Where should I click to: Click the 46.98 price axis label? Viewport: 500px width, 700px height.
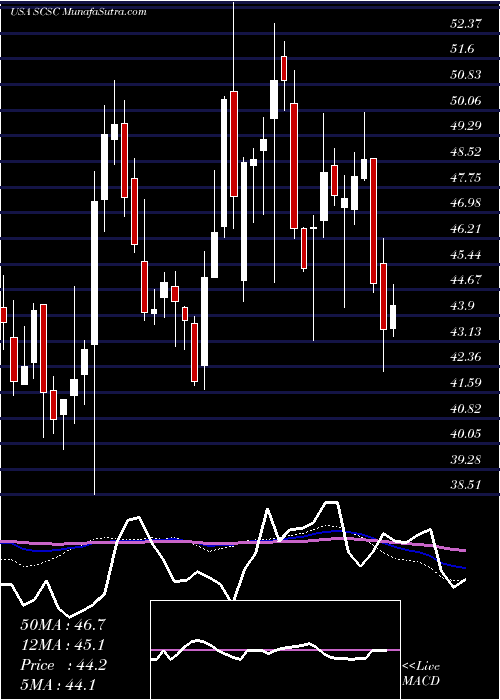click(466, 204)
